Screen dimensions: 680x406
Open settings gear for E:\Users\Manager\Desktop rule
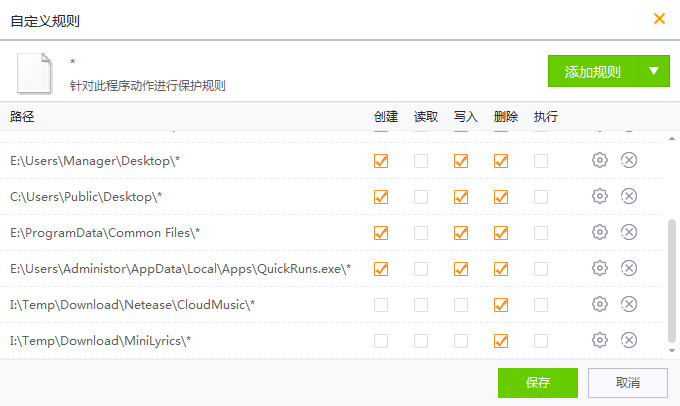point(600,160)
